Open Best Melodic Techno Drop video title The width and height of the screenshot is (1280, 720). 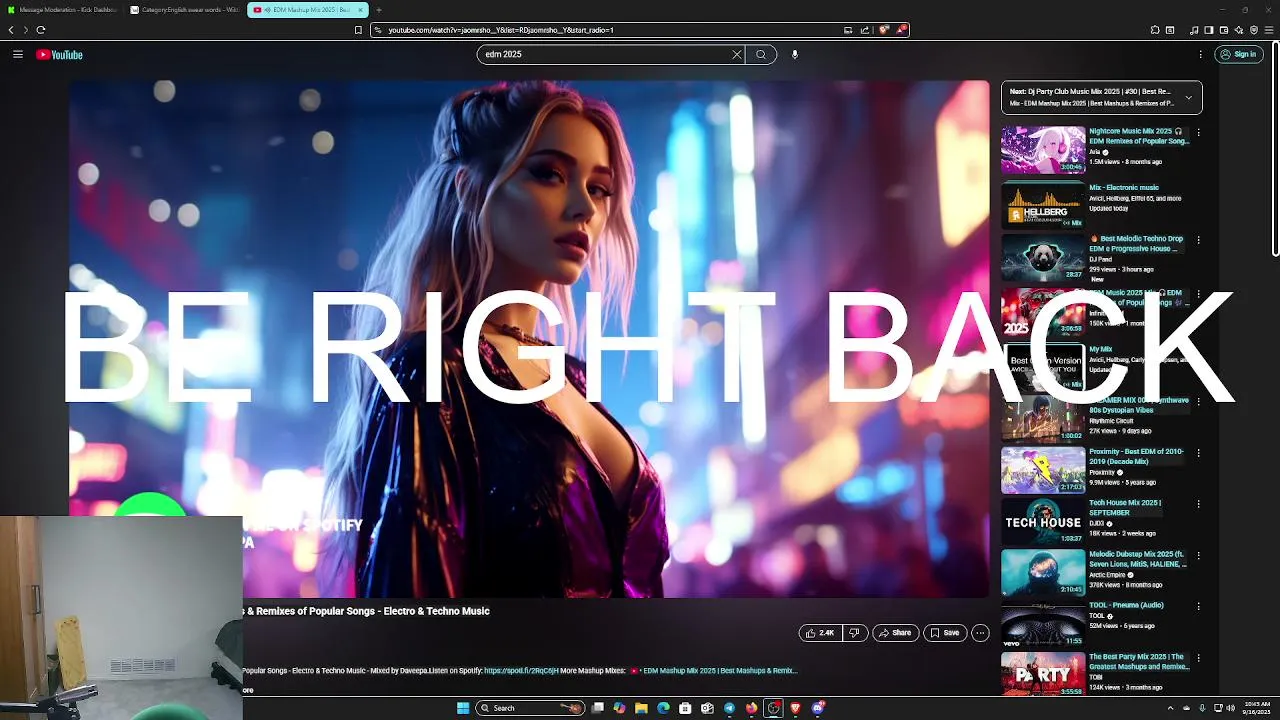point(1136,244)
